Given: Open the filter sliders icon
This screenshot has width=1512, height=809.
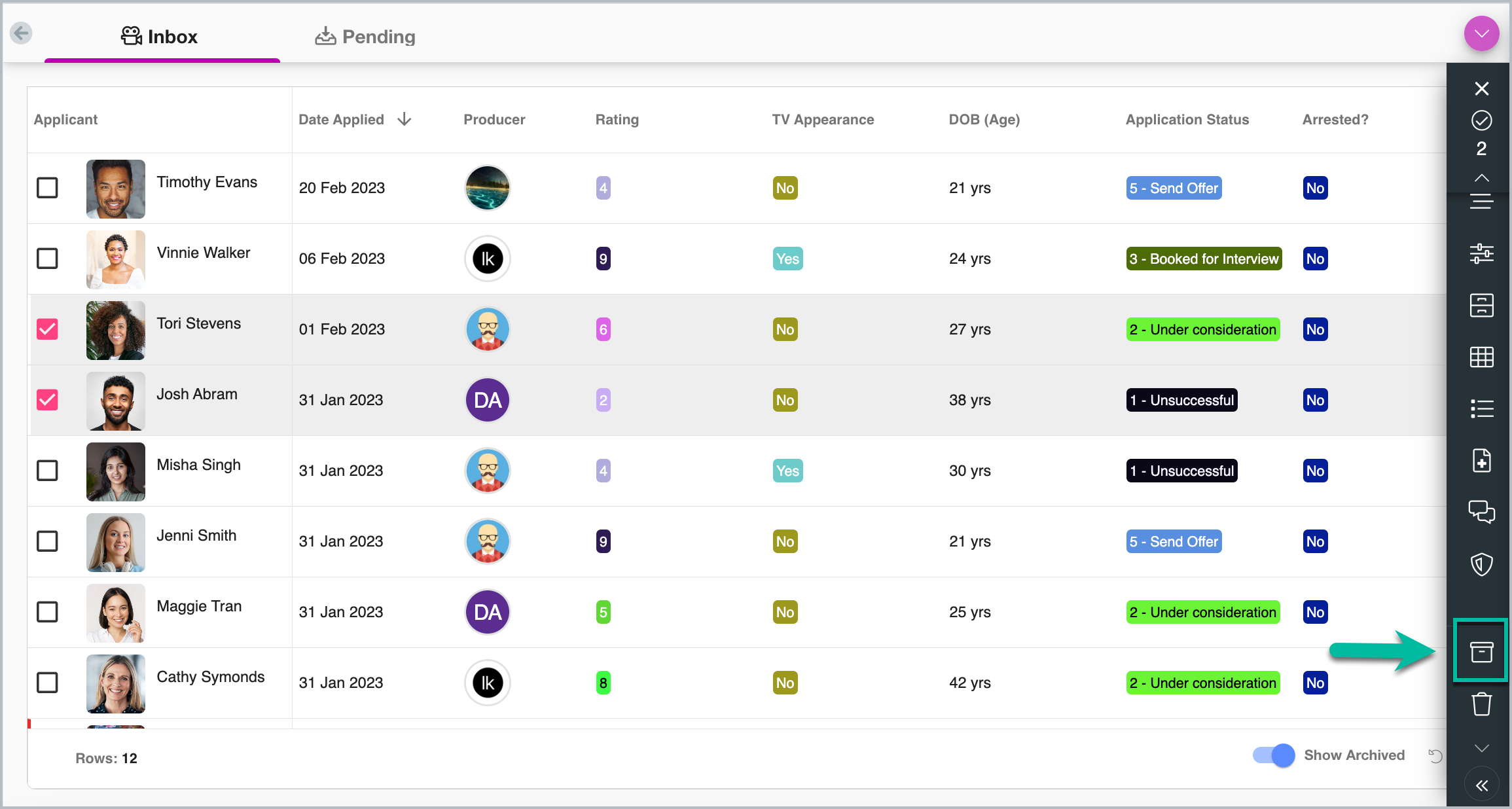Looking at the screenshot, I should click(1481, 253).
